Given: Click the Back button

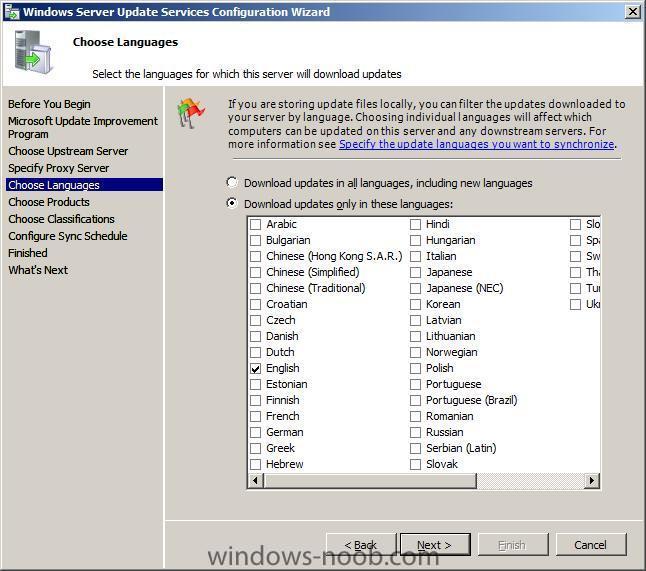Looking at the screenshot, I should [360, 545].
